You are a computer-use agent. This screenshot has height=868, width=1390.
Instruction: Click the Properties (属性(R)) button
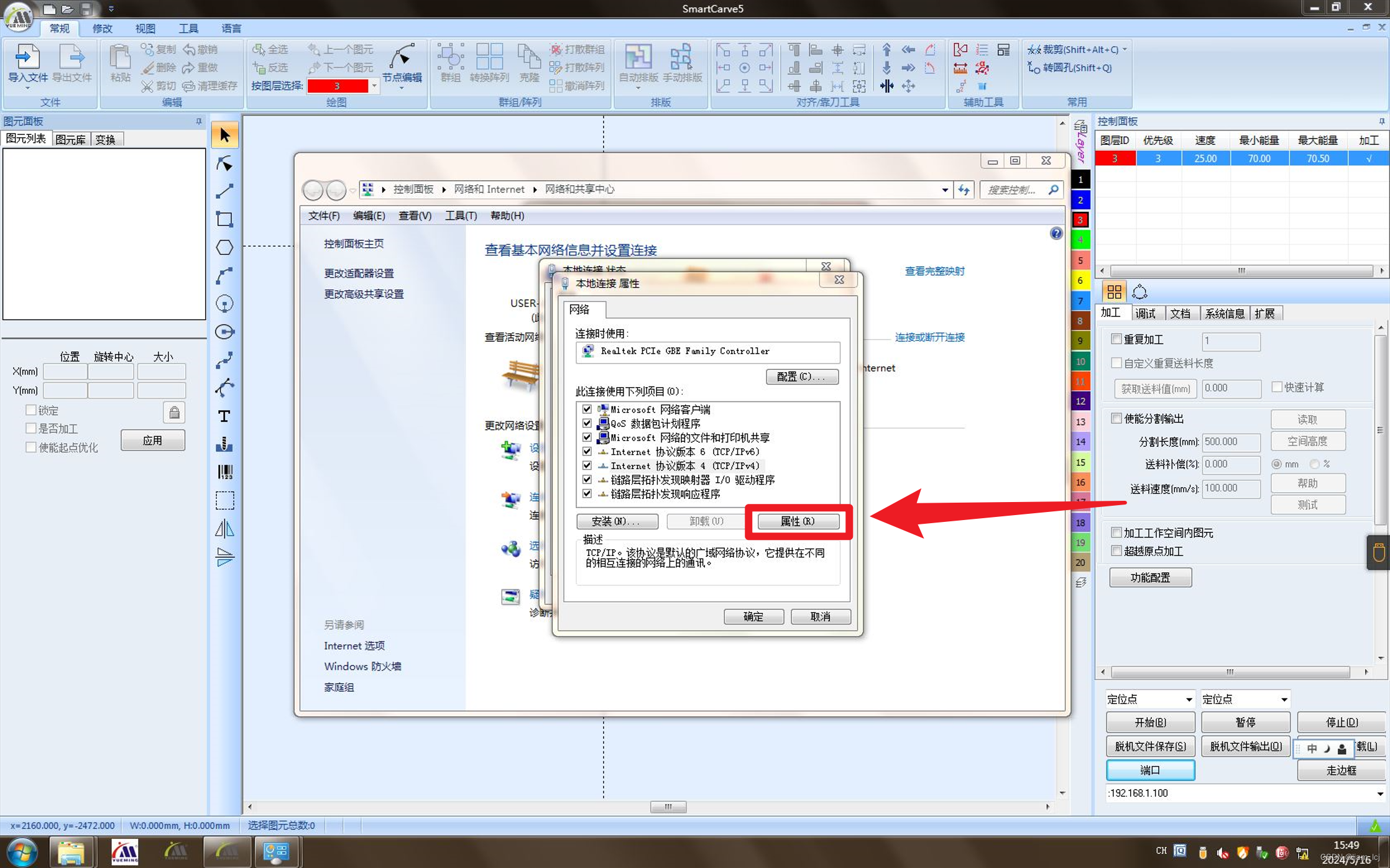pyautogui.click(x=798, y=521)
